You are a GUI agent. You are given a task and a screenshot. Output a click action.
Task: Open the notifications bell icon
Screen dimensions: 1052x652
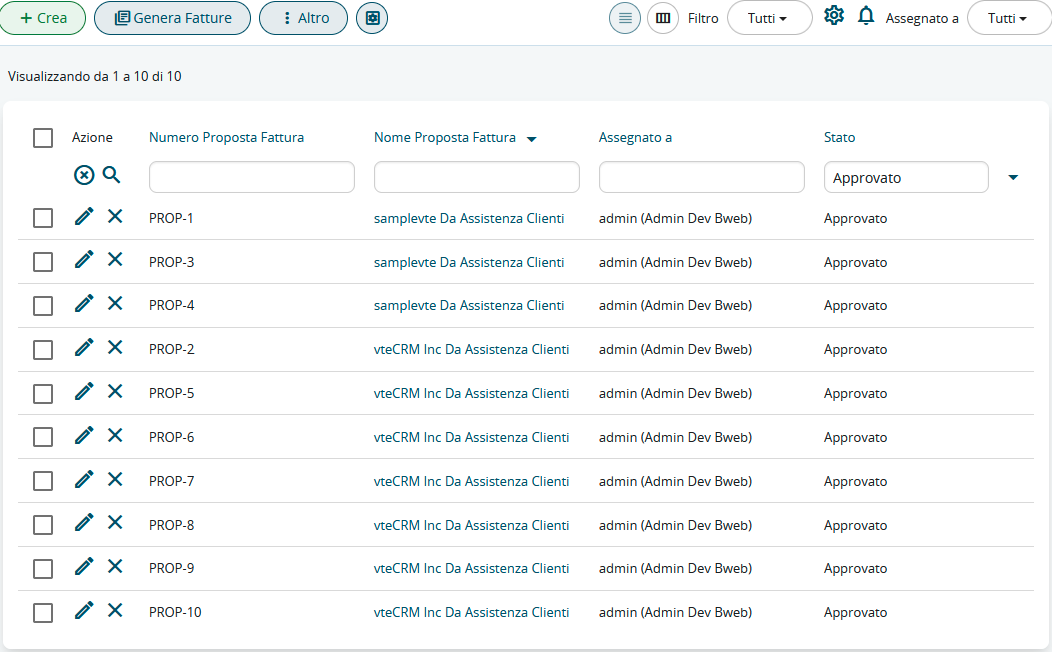coord(866,16)
